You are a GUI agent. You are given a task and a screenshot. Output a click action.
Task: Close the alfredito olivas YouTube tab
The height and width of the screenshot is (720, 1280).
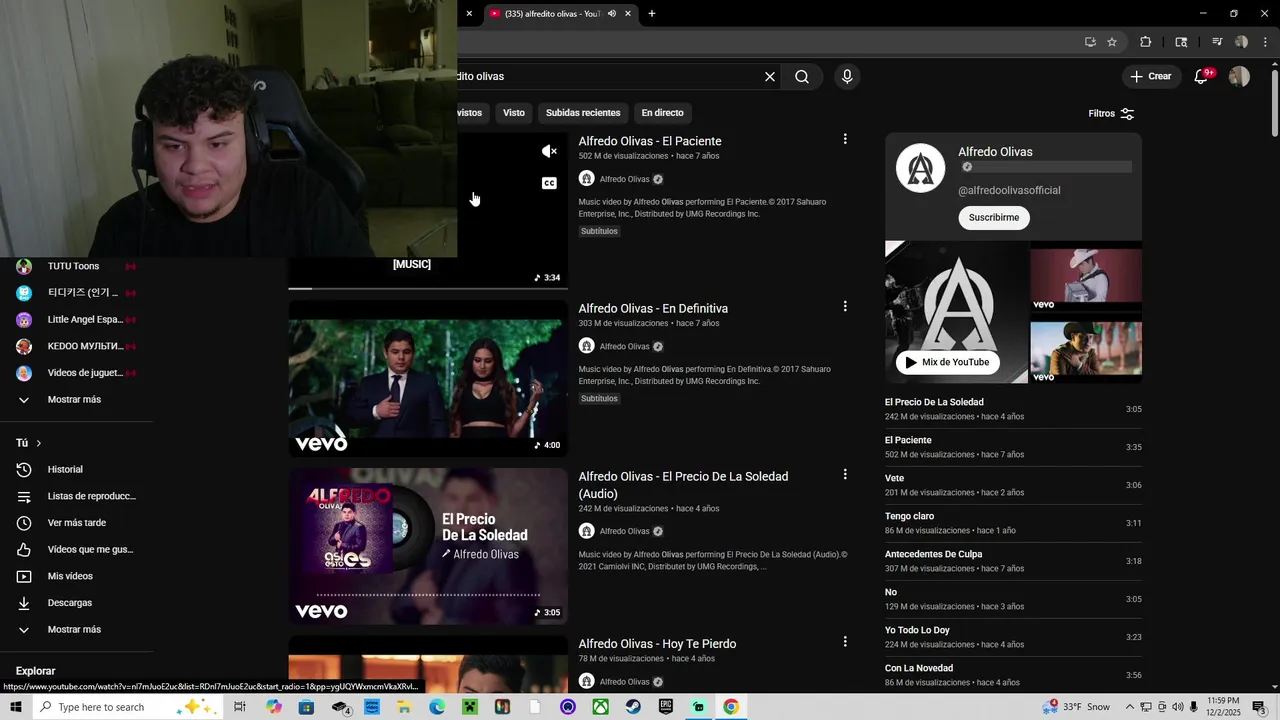click(x=628, y=14)
